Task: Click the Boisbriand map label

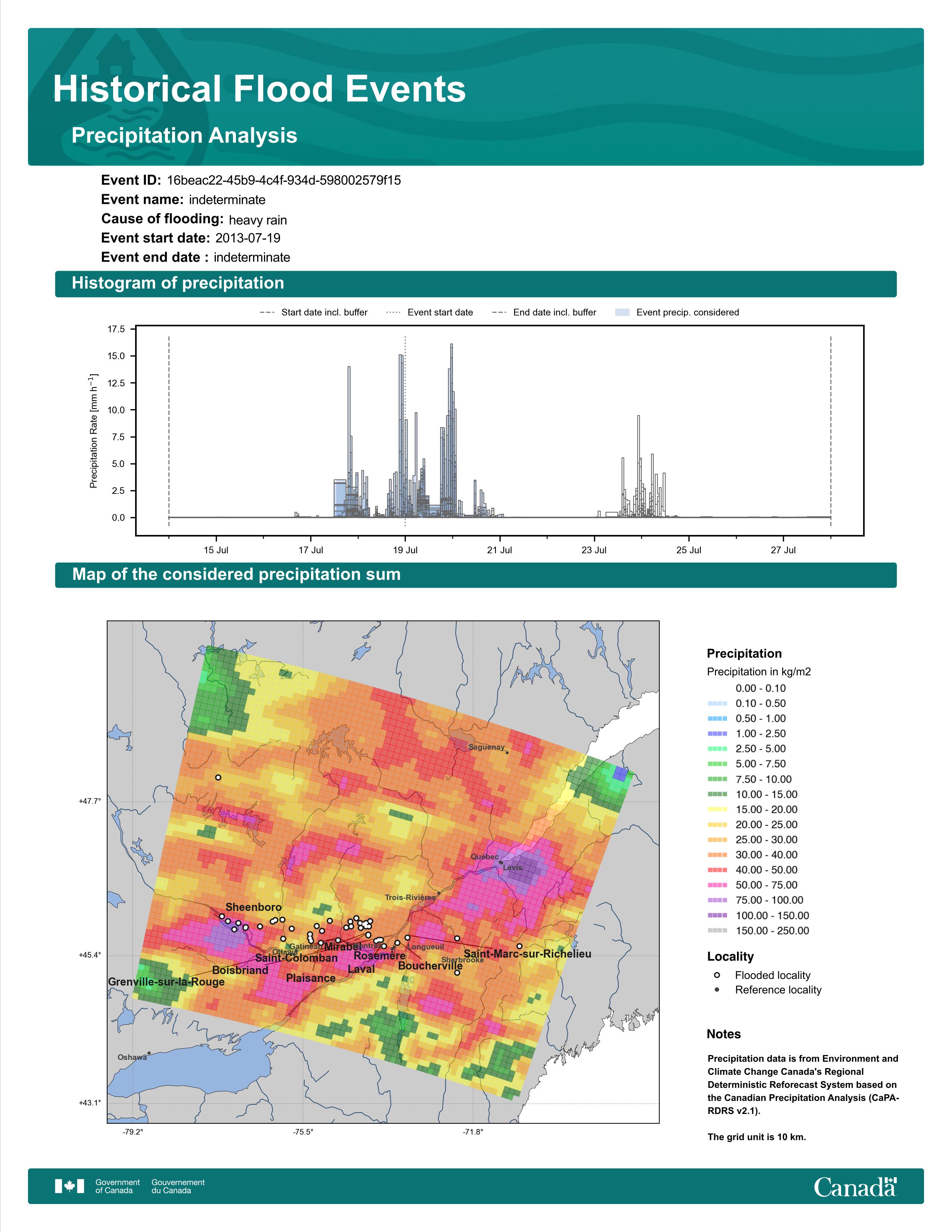Action: tap(240, 970)
